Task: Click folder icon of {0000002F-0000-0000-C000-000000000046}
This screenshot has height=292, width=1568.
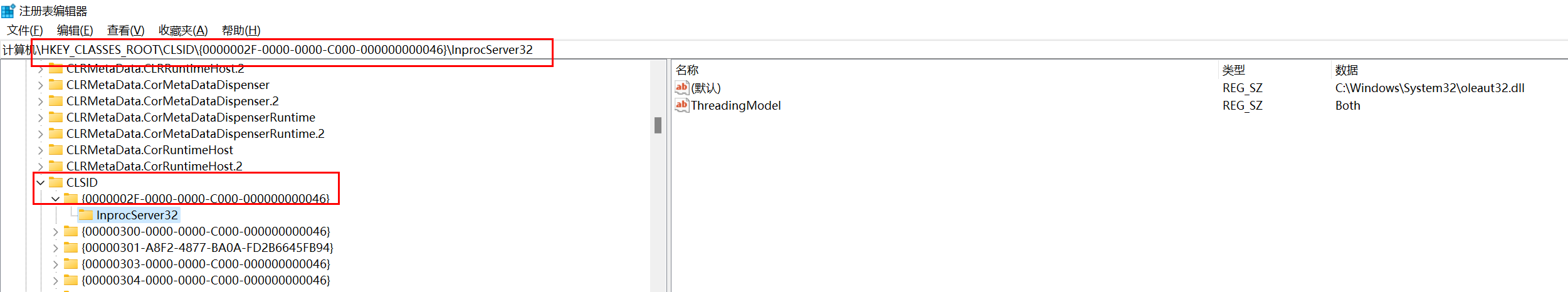Action: pos(71,199)
